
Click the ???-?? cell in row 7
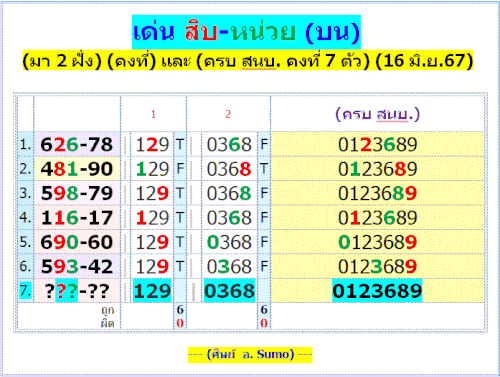(x=77, y=291)
